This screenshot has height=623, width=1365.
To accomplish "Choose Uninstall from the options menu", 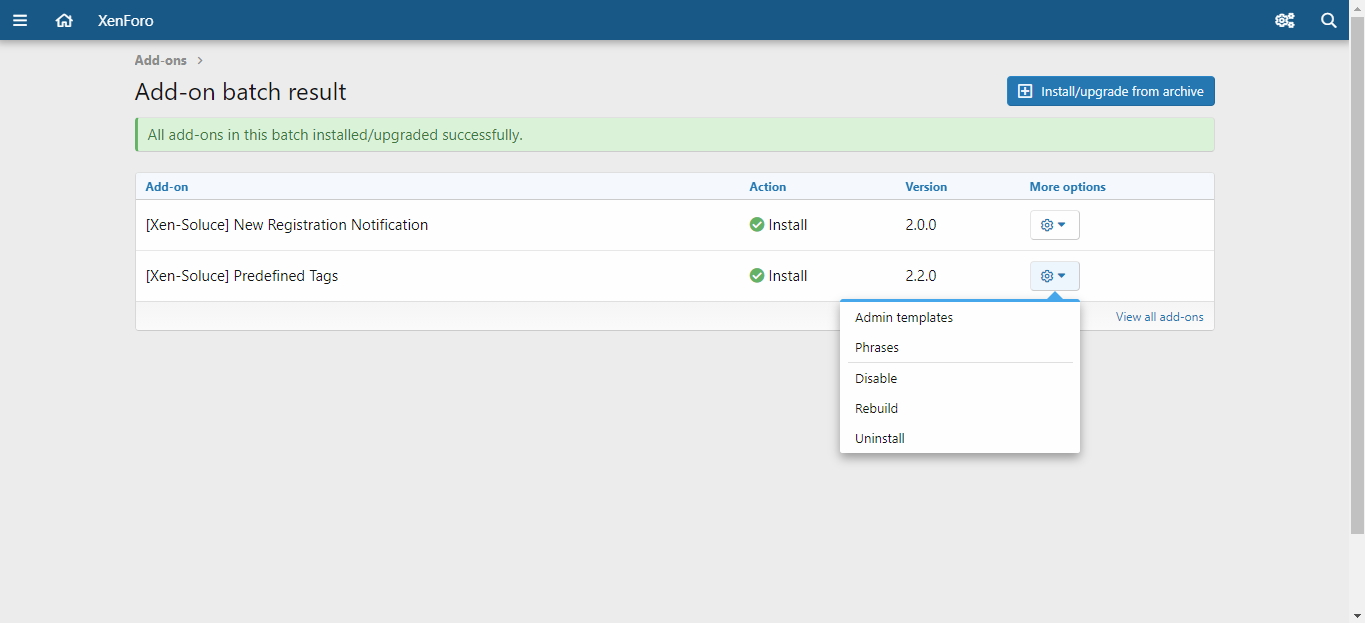I will tap(880, 439).
